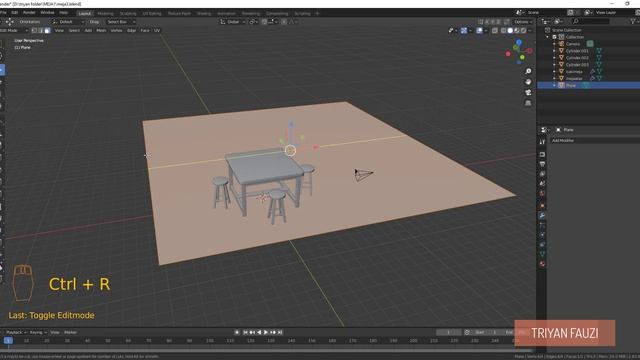640x360 pixels.
Task: Click timeline horizontal scrollbar
Action: [x=267, y=351]
